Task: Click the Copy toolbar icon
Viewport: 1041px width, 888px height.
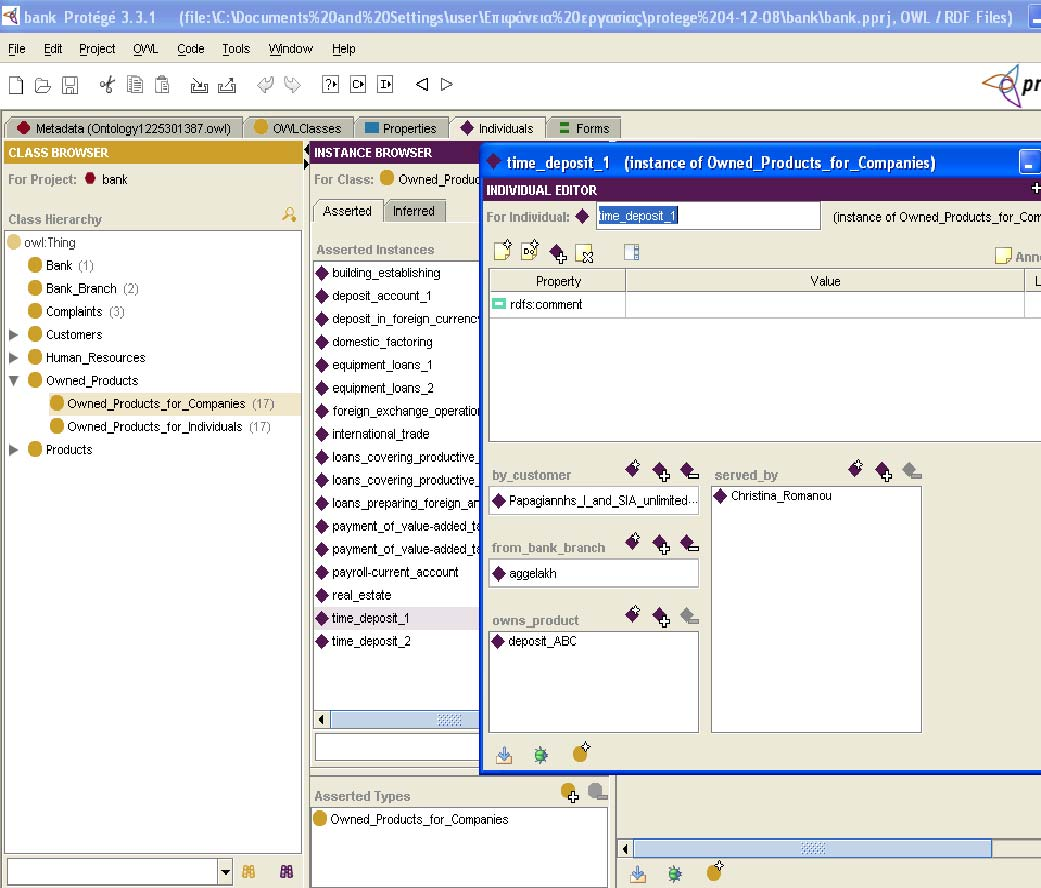Action: [135, 84]
